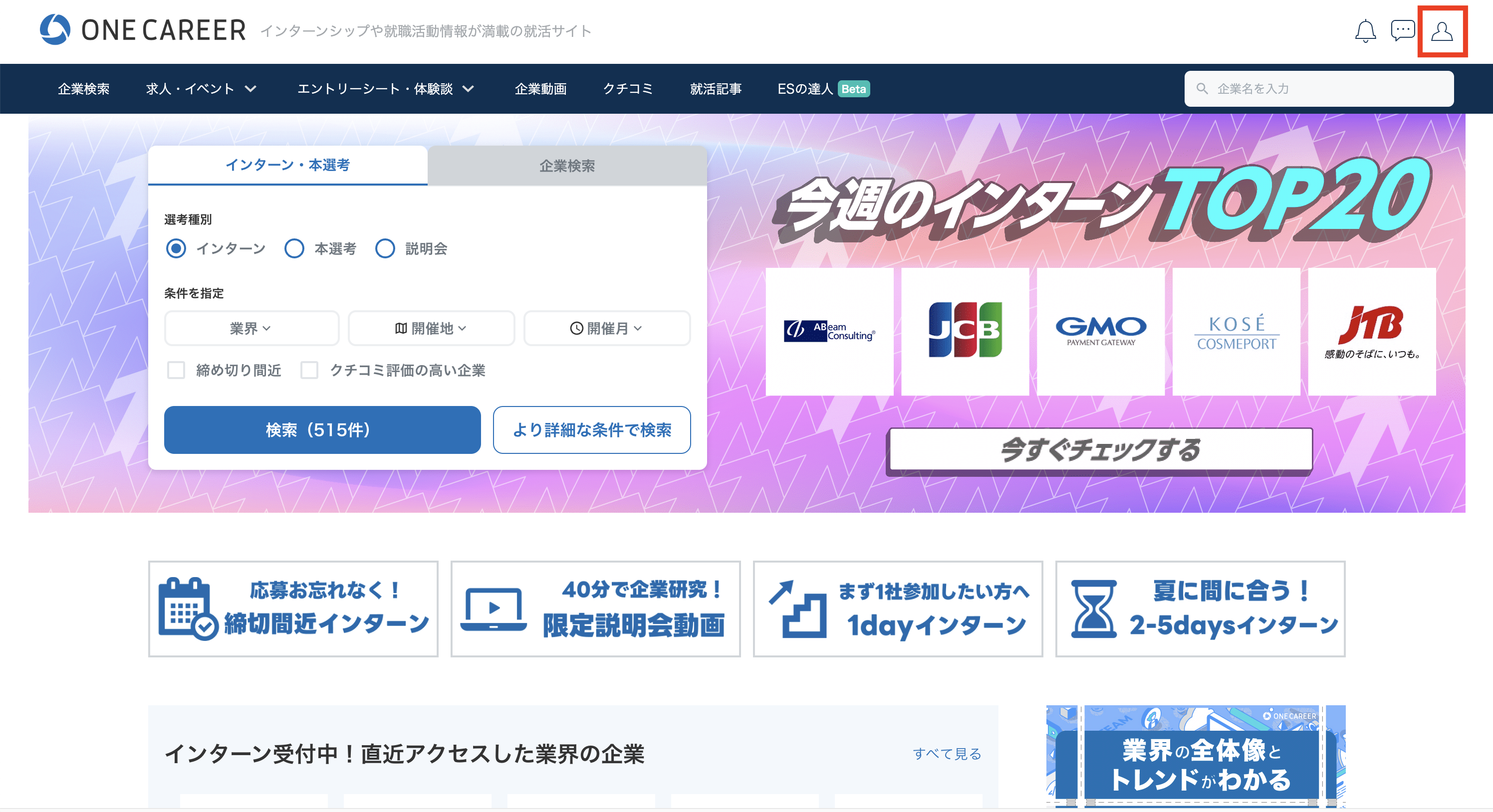Focus the 企業名を入力 search field
Screen dimensions: 1493x812
pos(1318,89)
